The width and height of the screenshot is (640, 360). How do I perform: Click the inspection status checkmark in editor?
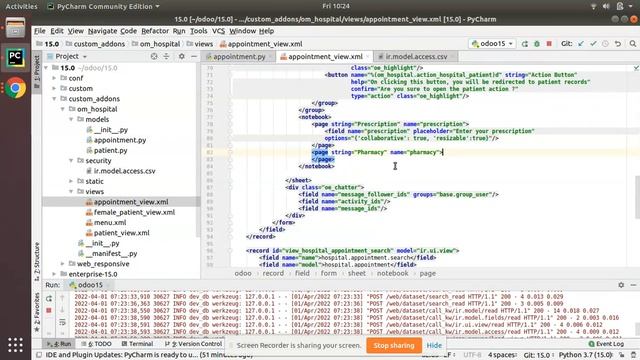click(x=636, y=68)
